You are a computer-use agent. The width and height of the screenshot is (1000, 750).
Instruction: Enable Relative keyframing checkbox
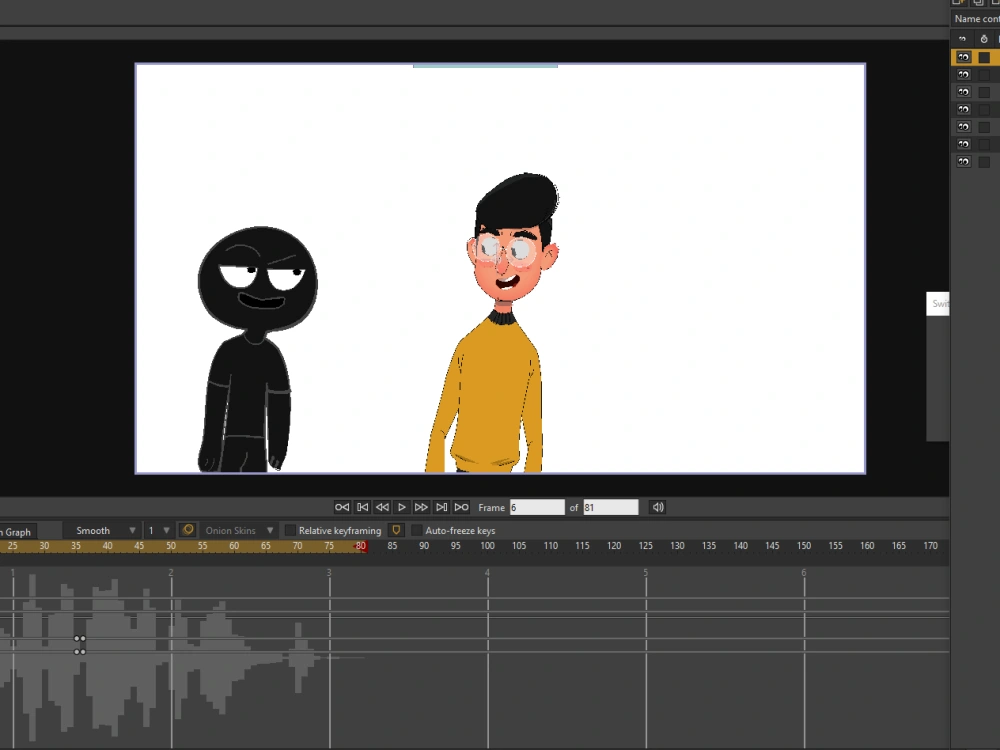click(290, 530)
